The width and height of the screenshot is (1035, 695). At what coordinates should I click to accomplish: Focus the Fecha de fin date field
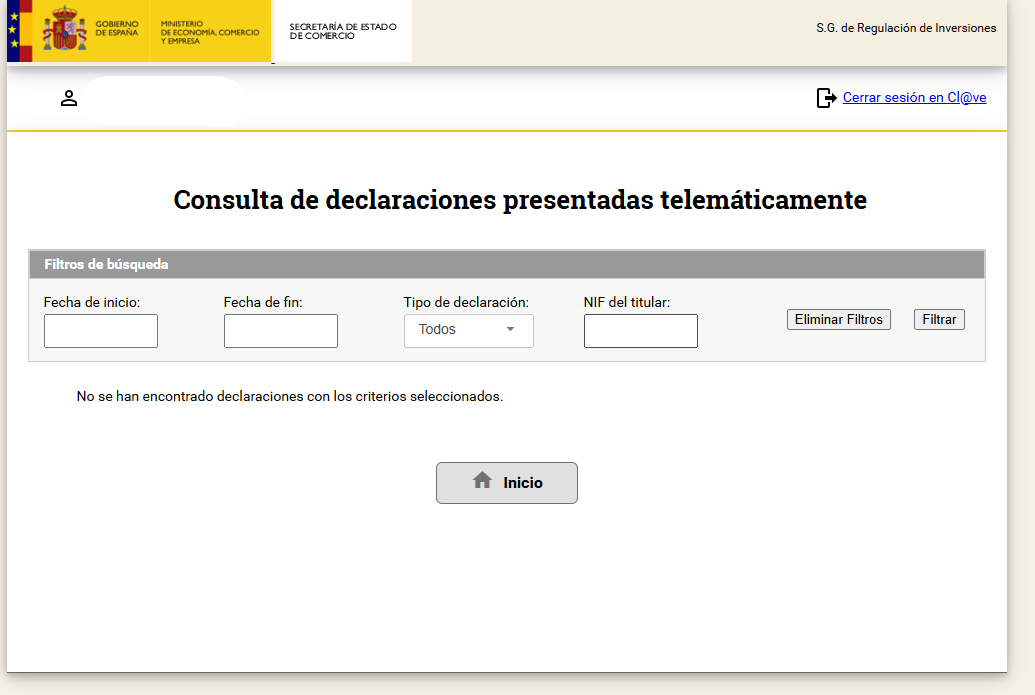tap(281, 331)
